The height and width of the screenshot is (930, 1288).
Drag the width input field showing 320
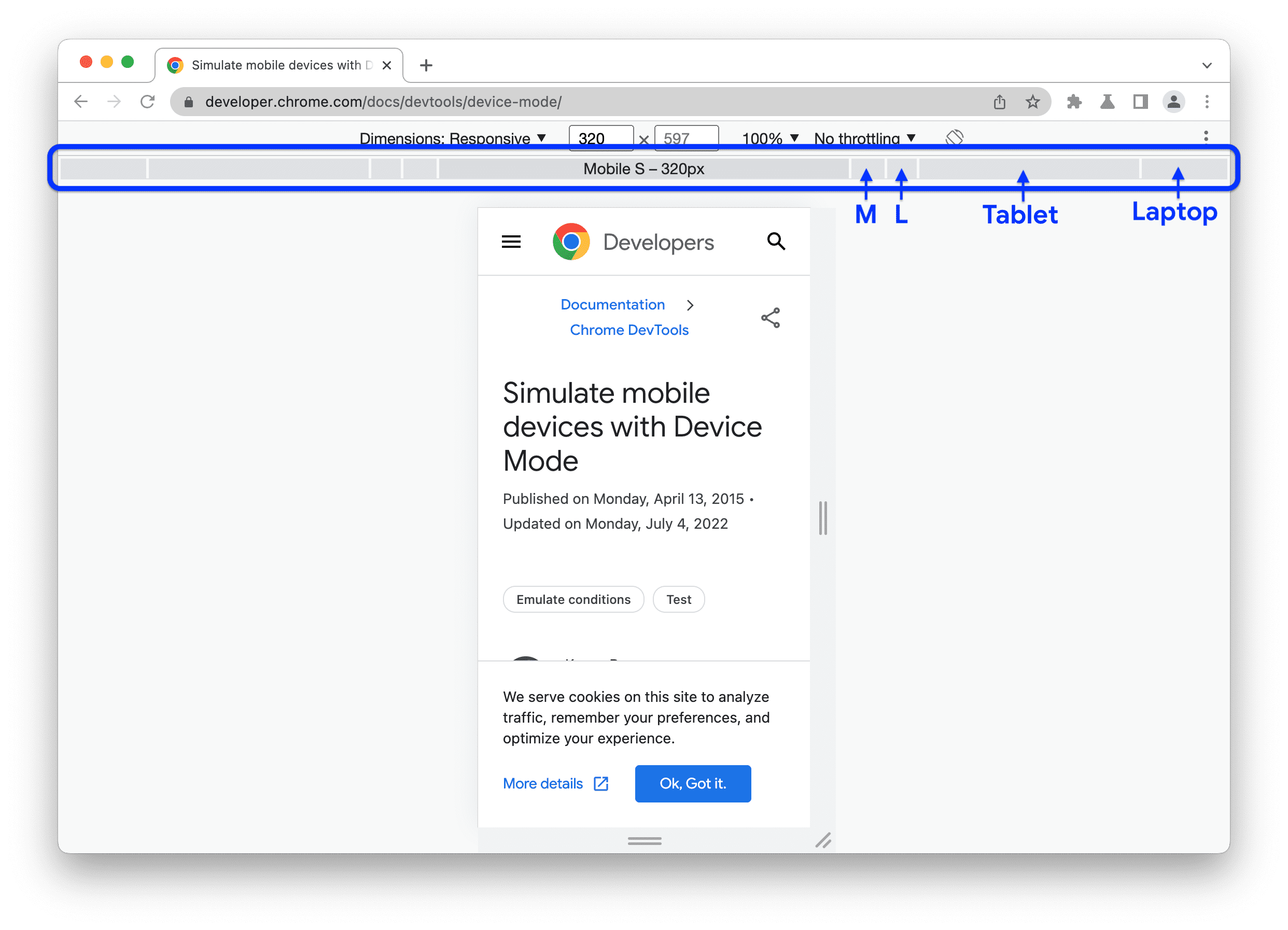[601, 138]
